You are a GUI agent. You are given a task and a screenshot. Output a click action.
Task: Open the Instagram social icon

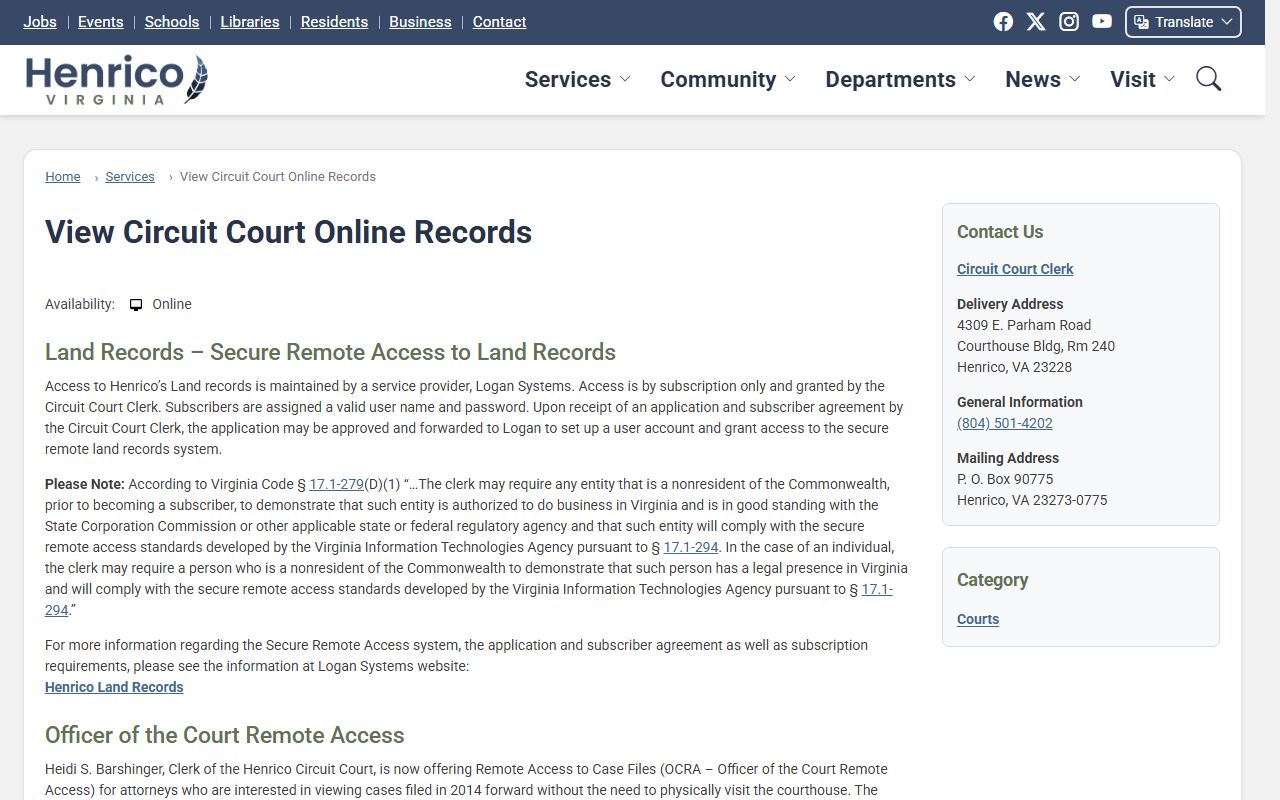click(1069, 22)
